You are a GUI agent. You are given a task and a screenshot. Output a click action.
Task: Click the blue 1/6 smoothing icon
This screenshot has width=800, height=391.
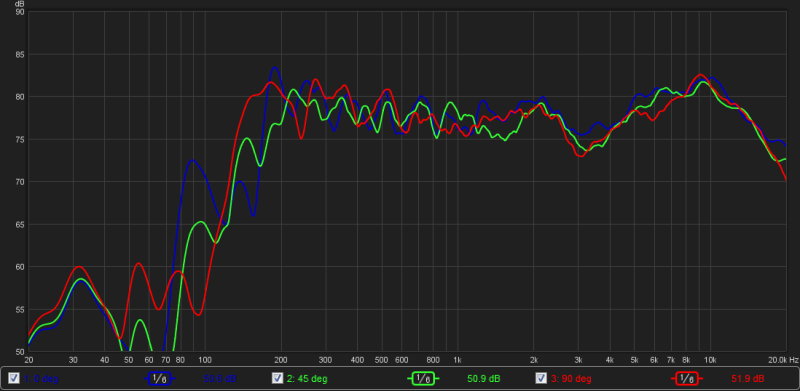(161, 378)
